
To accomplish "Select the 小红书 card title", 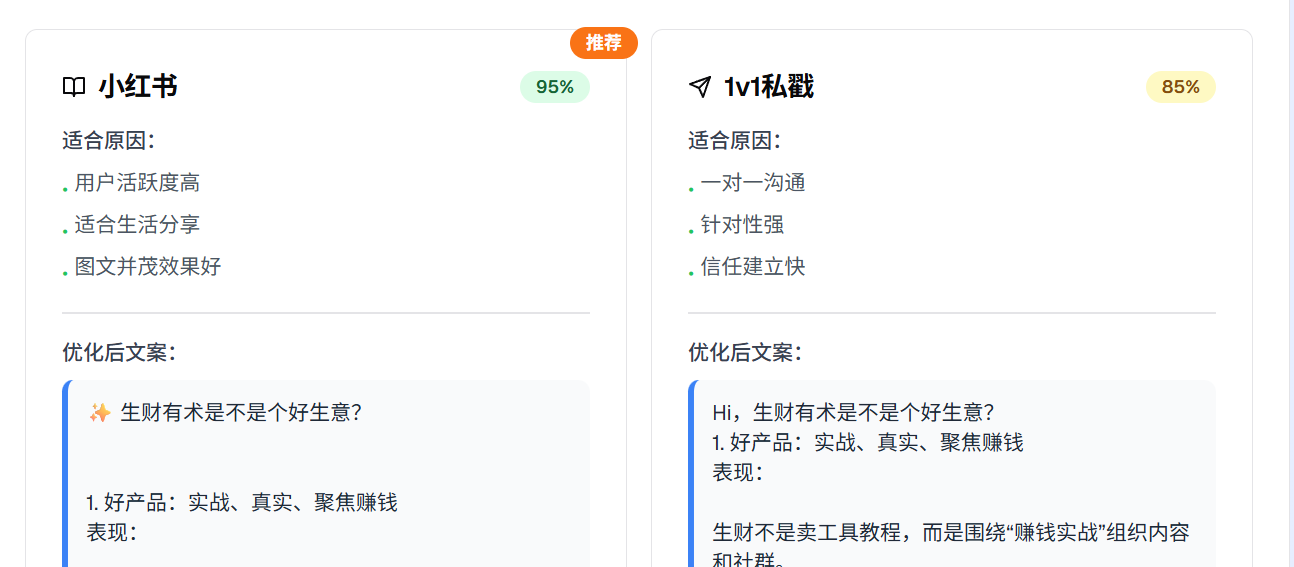I will click(138, 87).
